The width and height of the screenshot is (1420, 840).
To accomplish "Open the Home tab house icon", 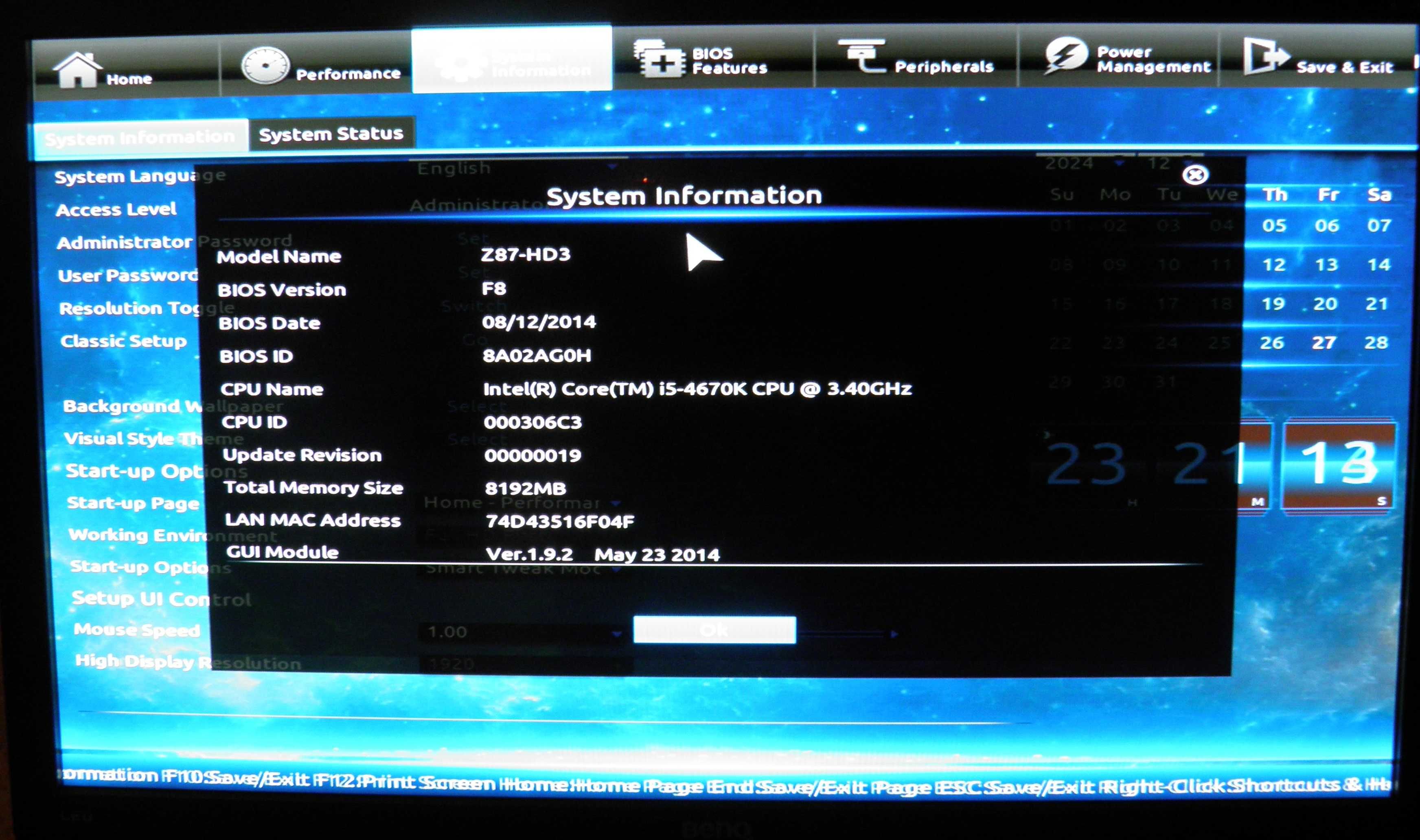I will click(78, 70).
